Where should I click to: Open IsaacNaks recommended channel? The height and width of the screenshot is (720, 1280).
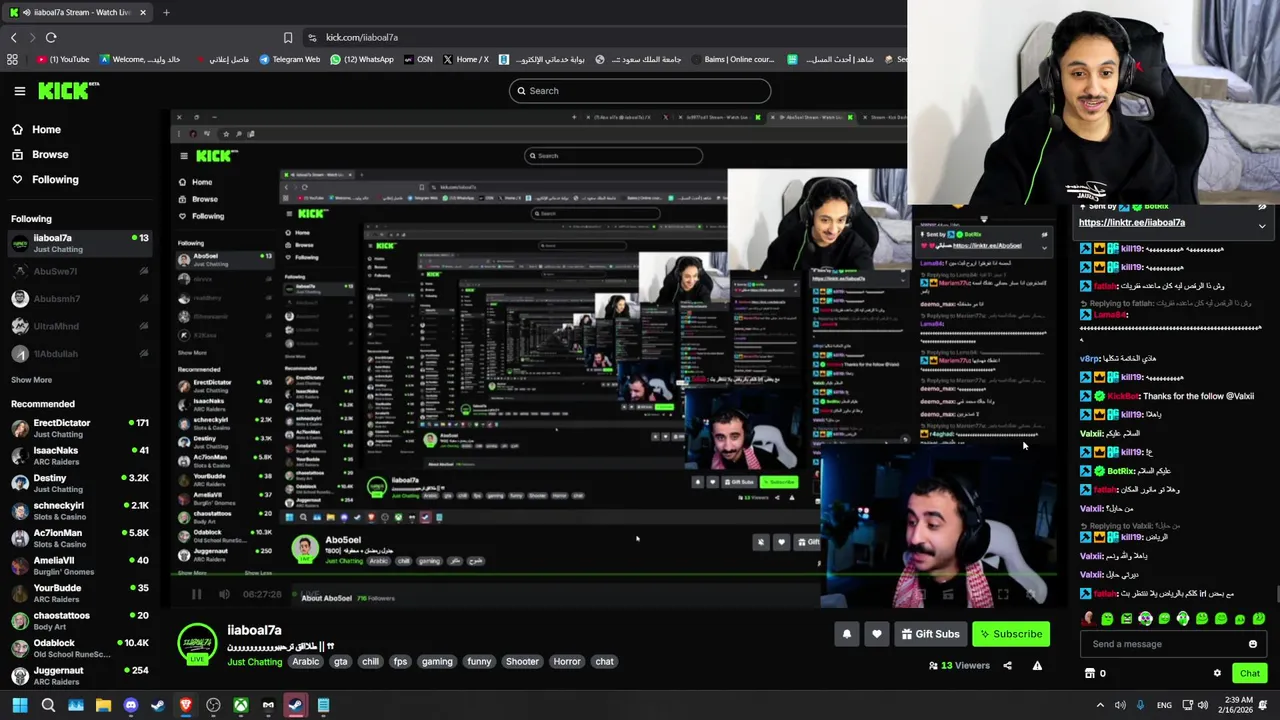[x=78, y=455]
